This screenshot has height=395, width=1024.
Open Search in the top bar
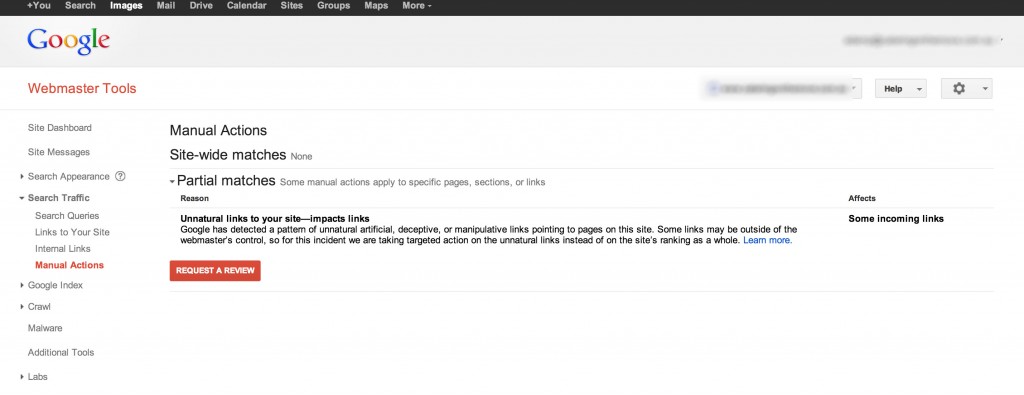tap(80, 6)
